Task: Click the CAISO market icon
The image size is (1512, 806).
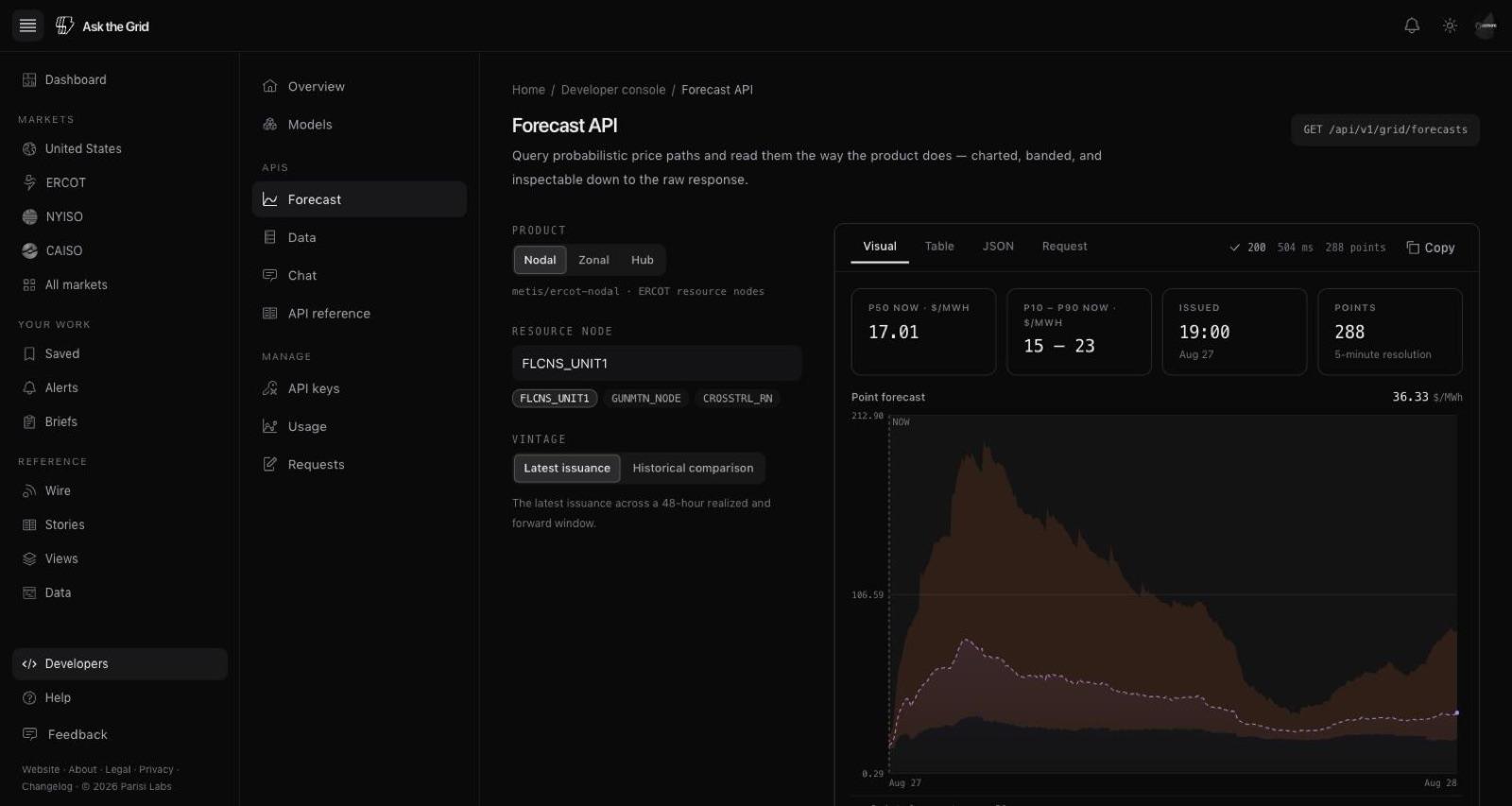Action: [29, 251]
